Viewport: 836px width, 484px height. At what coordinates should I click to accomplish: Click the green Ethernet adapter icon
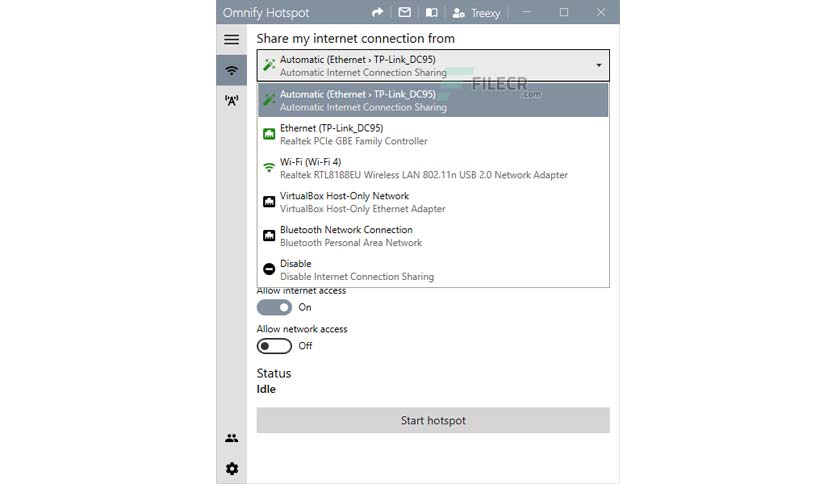tap(269, 134)
